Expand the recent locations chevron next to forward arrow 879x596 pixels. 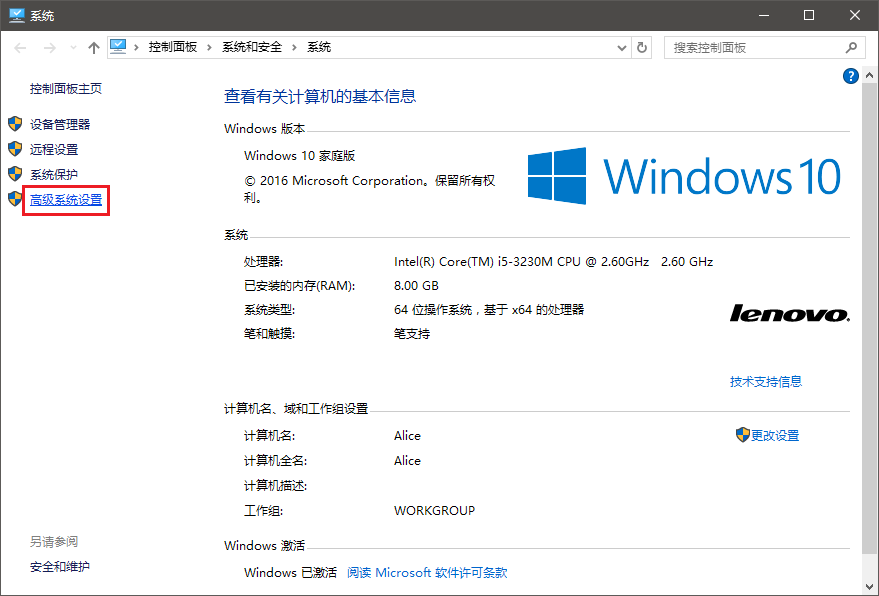tap(72, 46)
